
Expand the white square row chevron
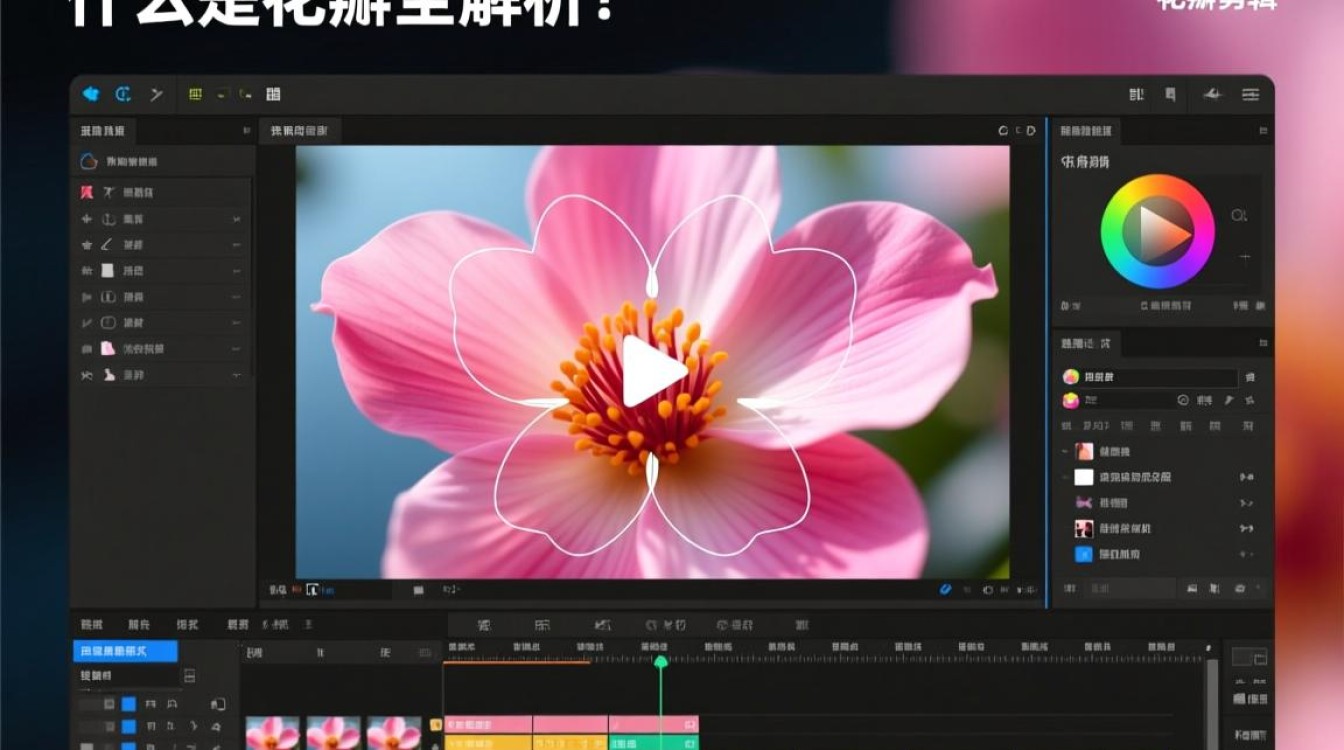click(237, 270)
